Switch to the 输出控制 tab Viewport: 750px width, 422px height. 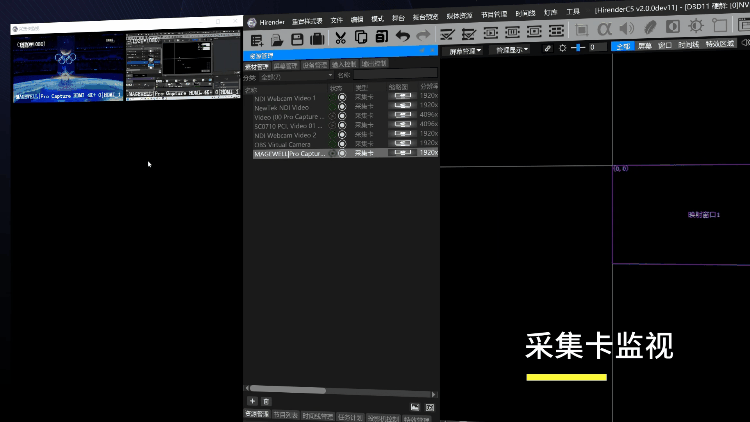[374, 63]
